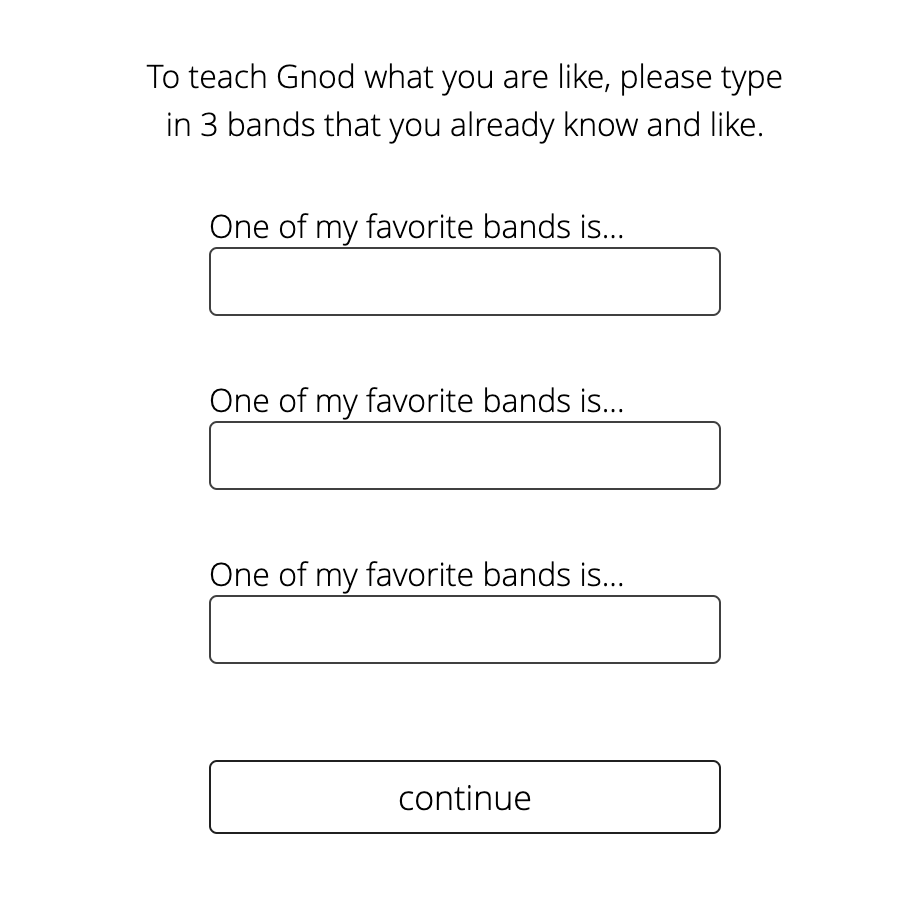The height and width of the screenshot is (914, 914).
Task: Click the label above the first text box
Action: point(416,227)
